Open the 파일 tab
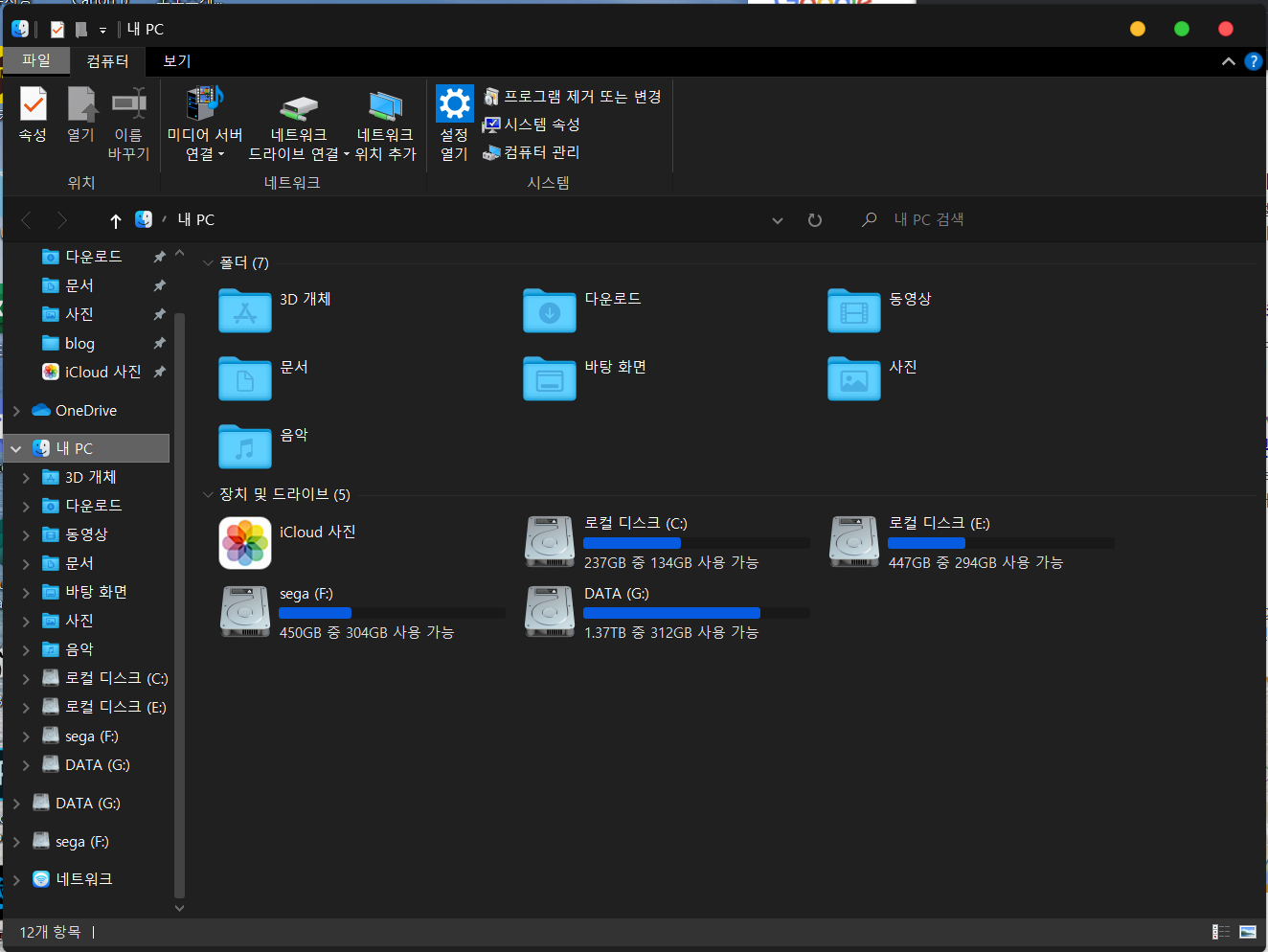Screen dimensions: 1268x952 click(36, 60)
